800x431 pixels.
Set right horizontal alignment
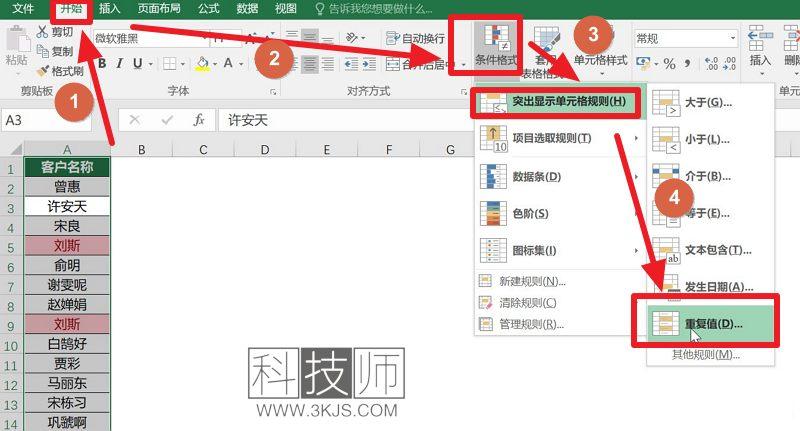328,64
